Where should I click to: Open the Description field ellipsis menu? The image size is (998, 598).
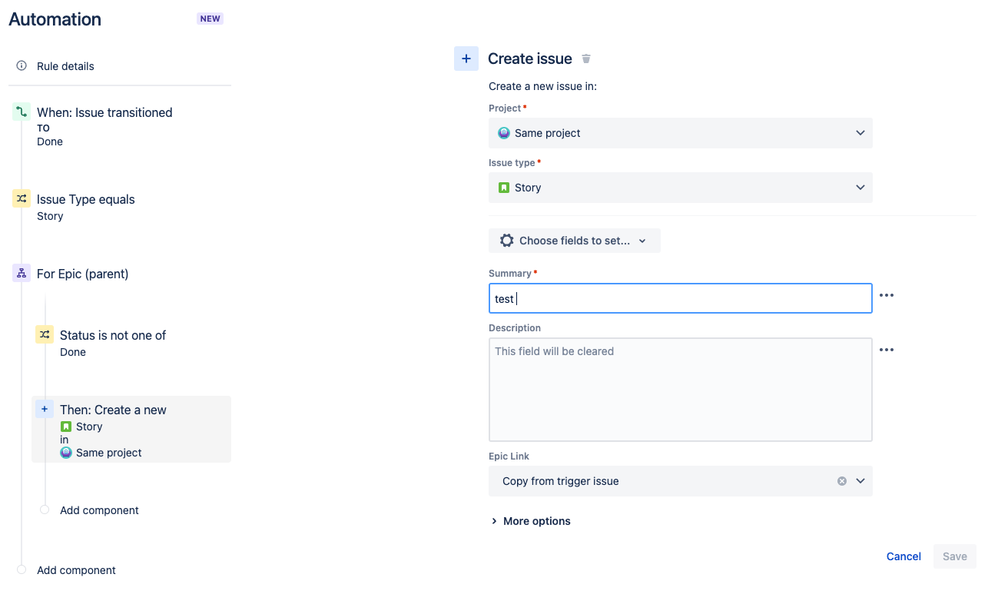click(x=887, y=350)
